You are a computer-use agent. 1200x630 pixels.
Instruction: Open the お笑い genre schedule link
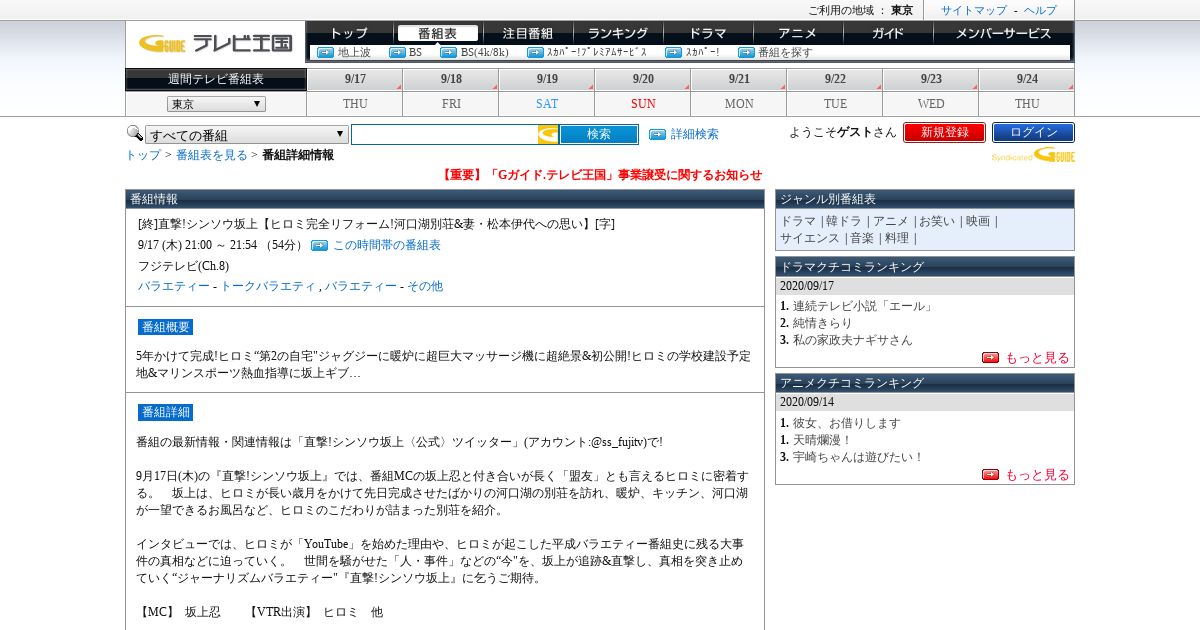[939, 221]
